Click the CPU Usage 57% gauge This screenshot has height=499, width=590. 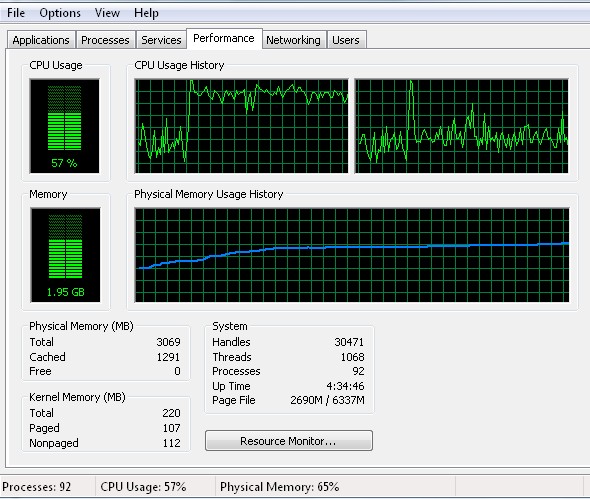(65, 126)
